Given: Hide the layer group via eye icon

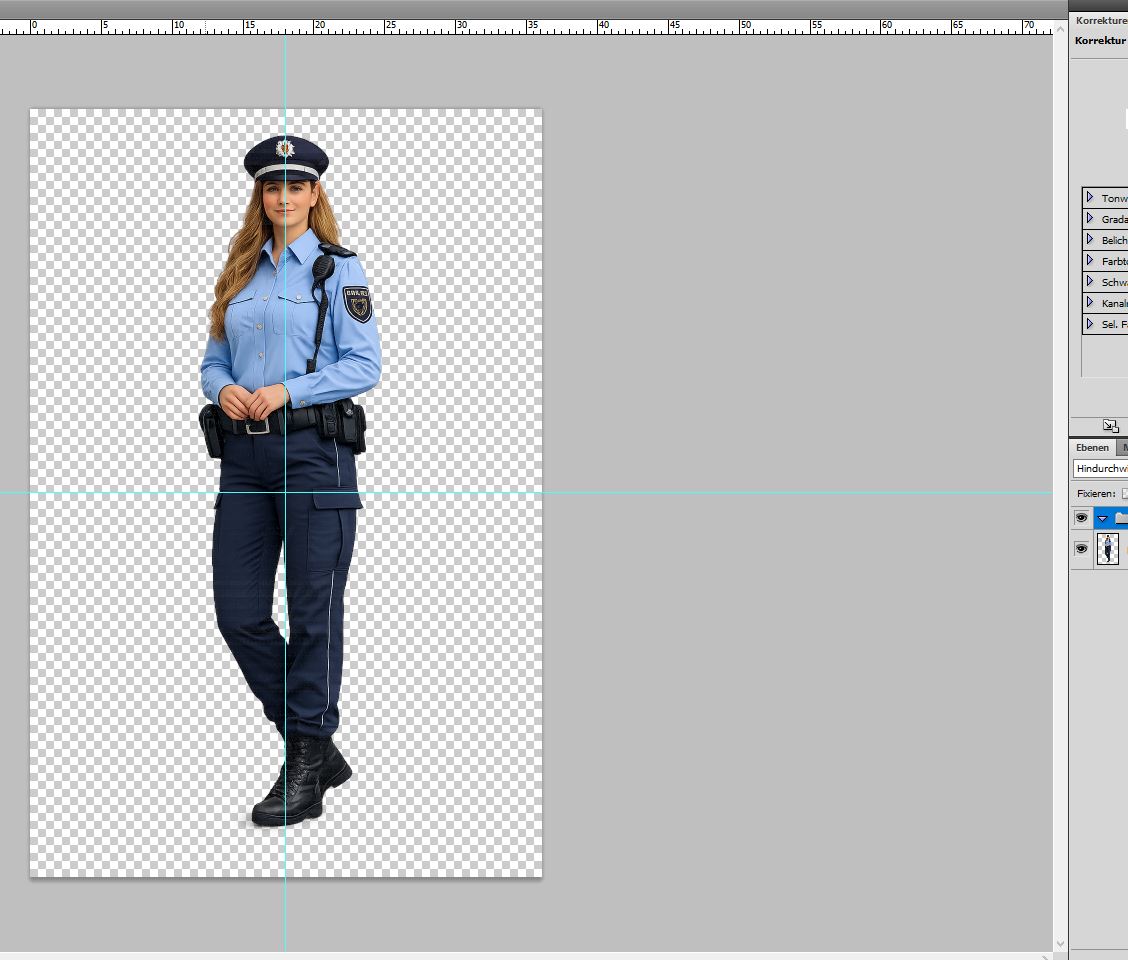Looking at the screenshot, I should tap(1081, 518).
